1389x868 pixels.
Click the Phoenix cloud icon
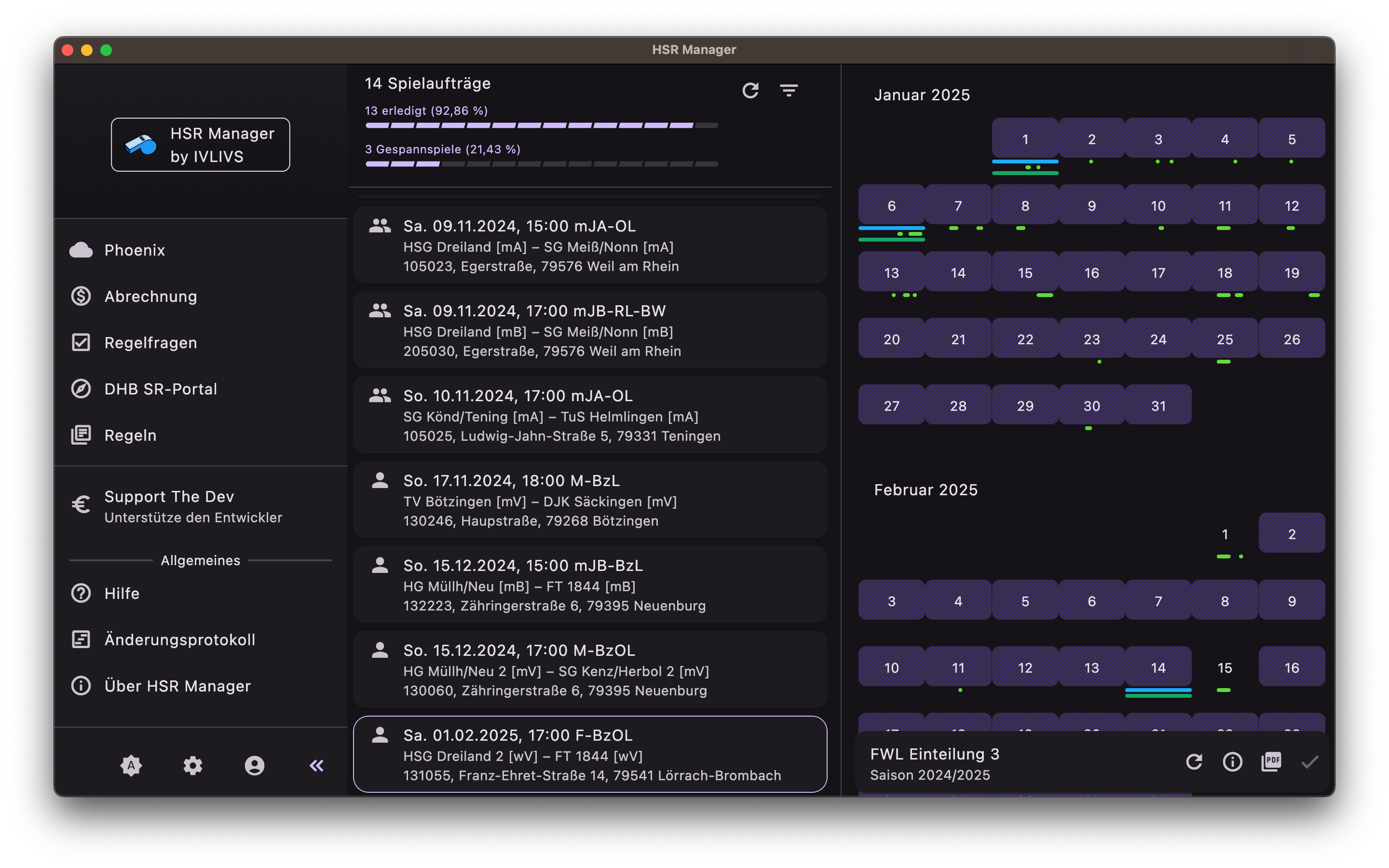pos(81,250)
